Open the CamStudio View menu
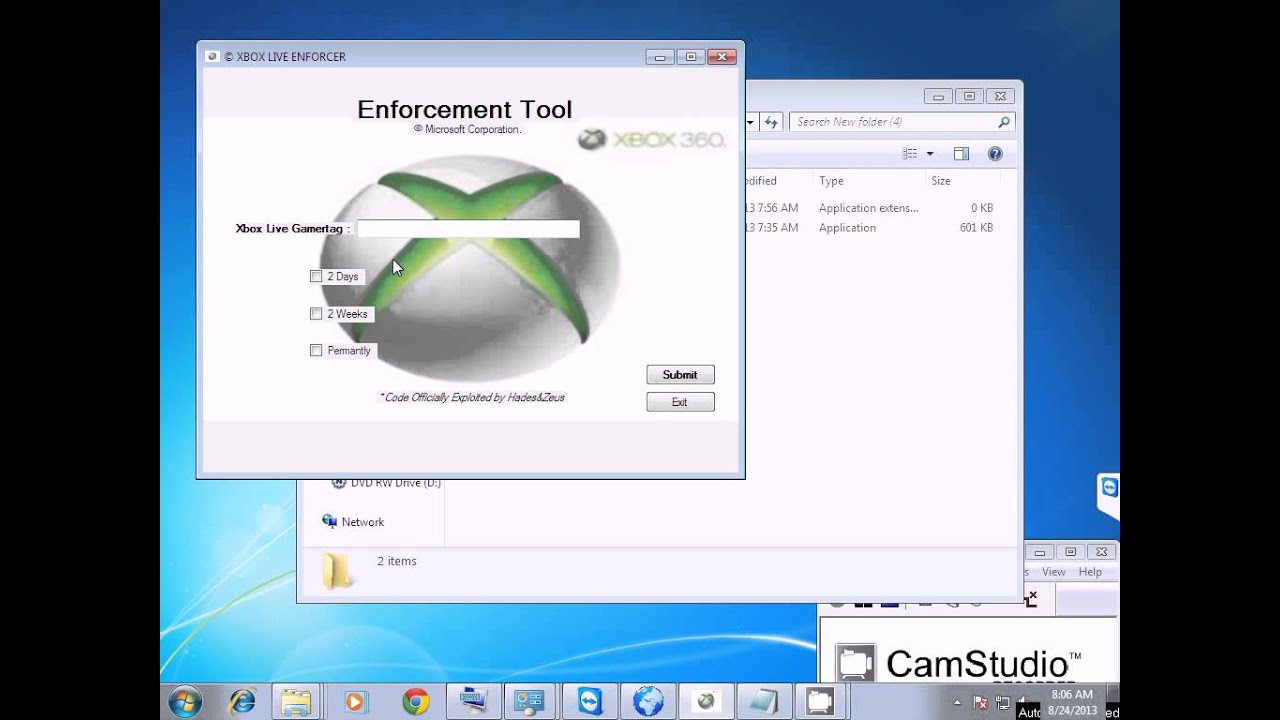 pos(1054,572)
